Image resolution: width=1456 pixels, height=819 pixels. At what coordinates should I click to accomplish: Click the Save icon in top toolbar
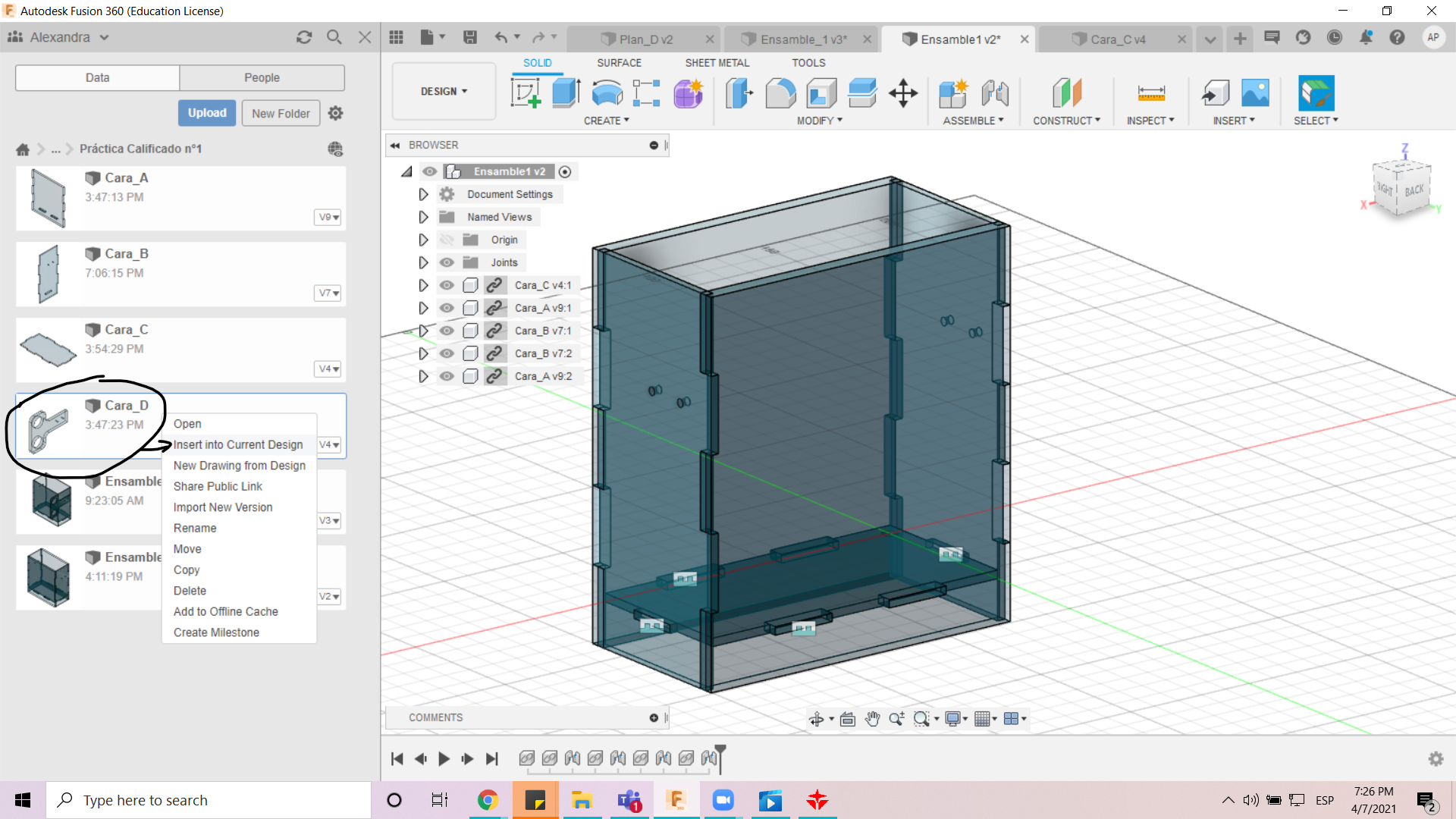tap(470, 37)
